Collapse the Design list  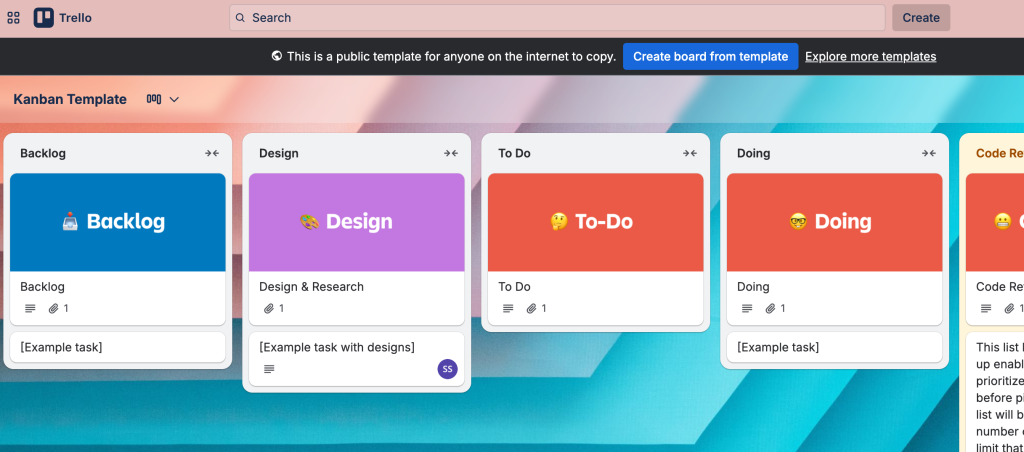pyautogui.click(x=451, y=153)
